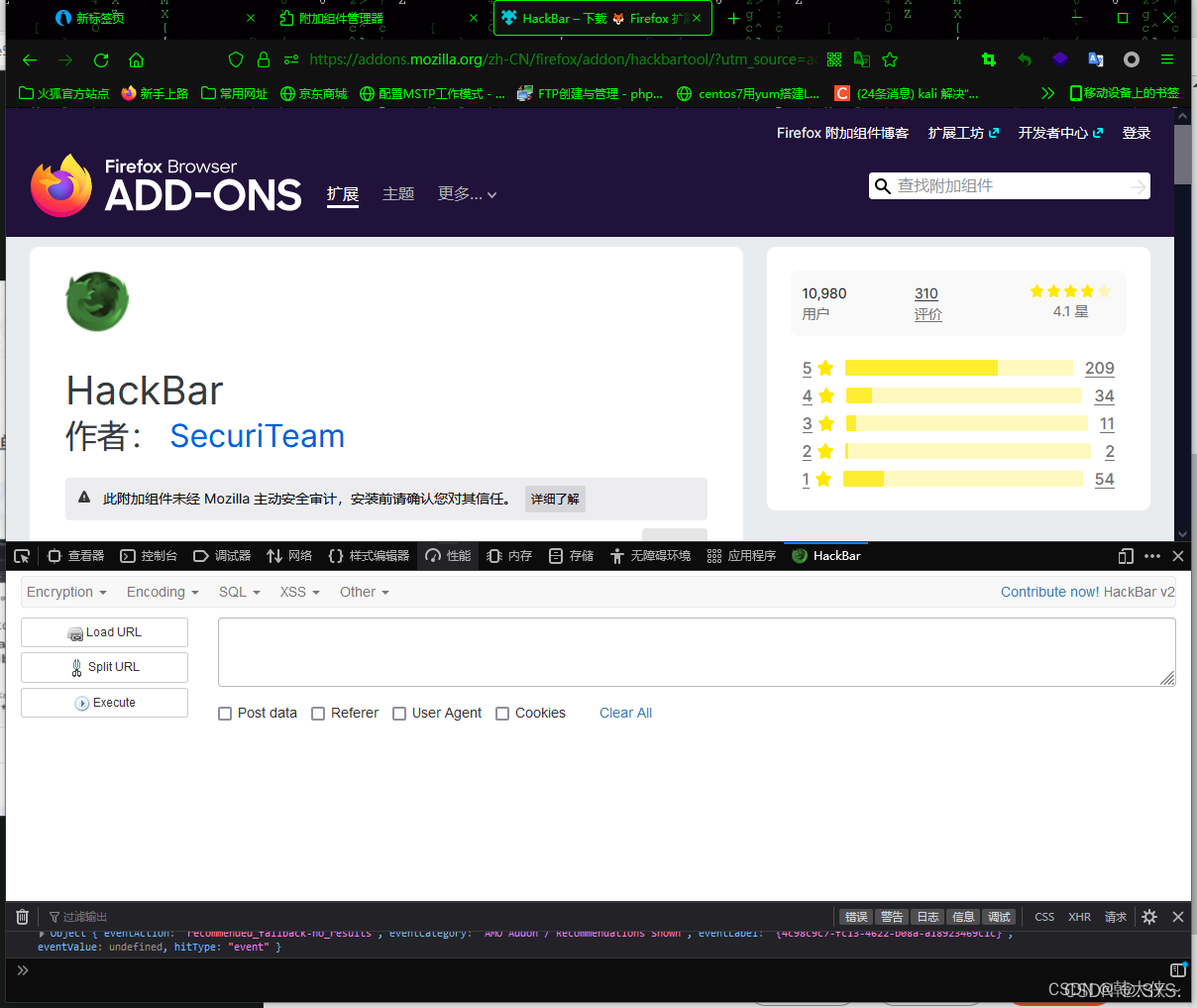
Task: Switch to the 调试器 devtools tab
Action: 222,556
